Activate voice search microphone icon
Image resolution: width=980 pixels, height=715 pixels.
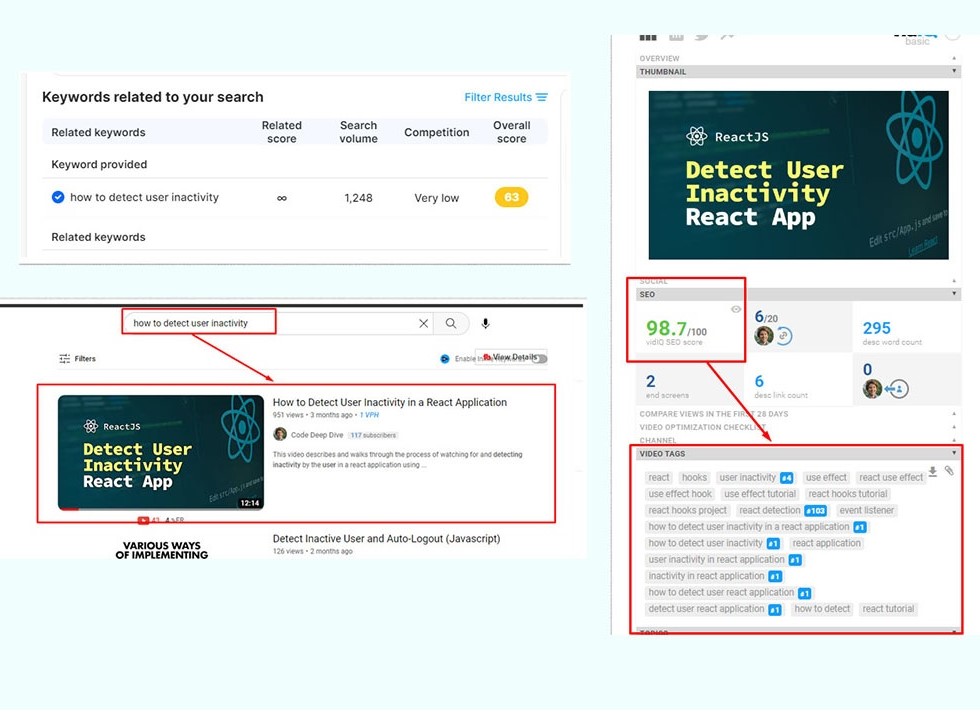pyautogui.click(x=486, y=323)
